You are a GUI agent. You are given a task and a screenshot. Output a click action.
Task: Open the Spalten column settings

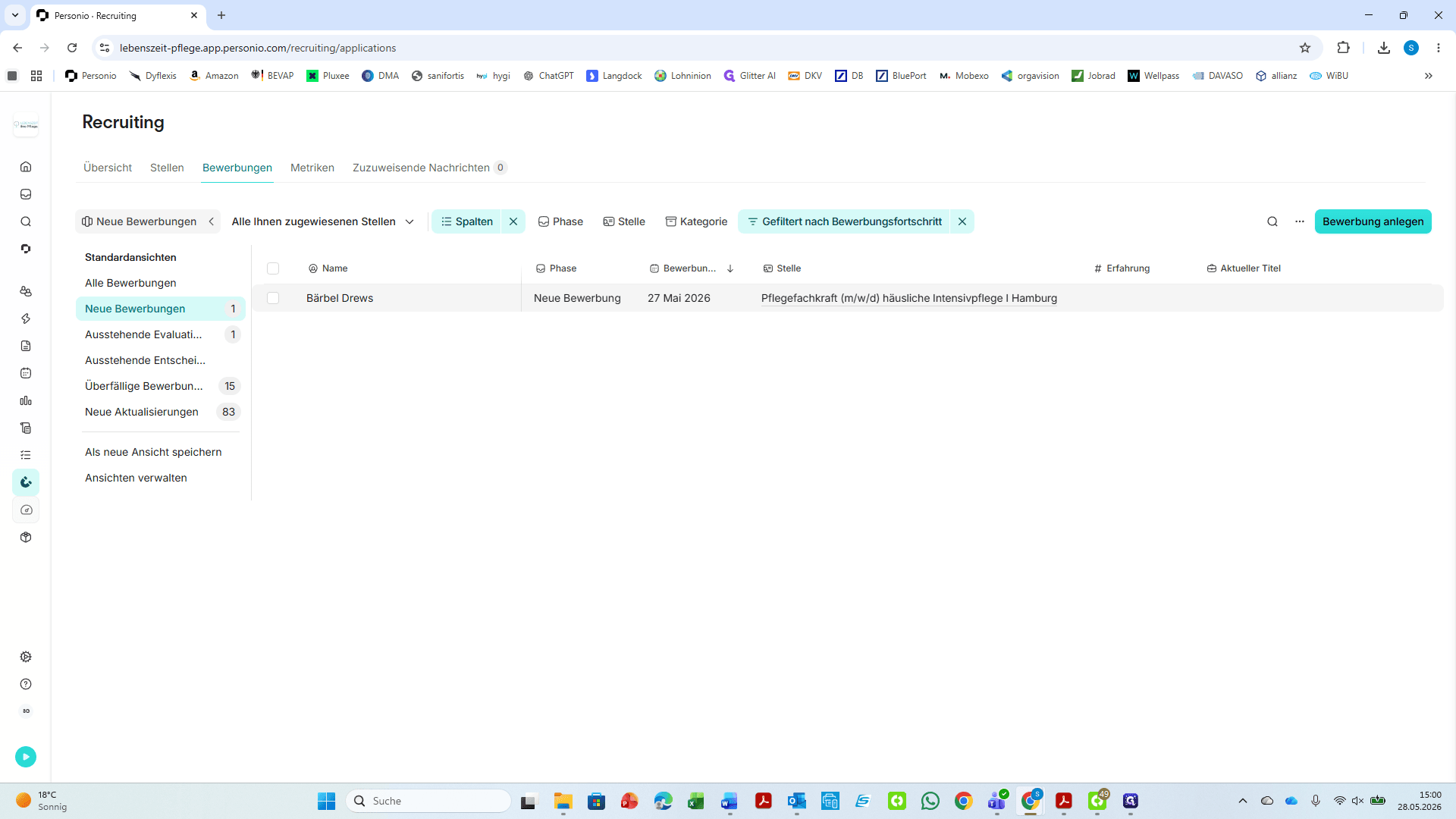pyautogui.click(x=467, y=221)
